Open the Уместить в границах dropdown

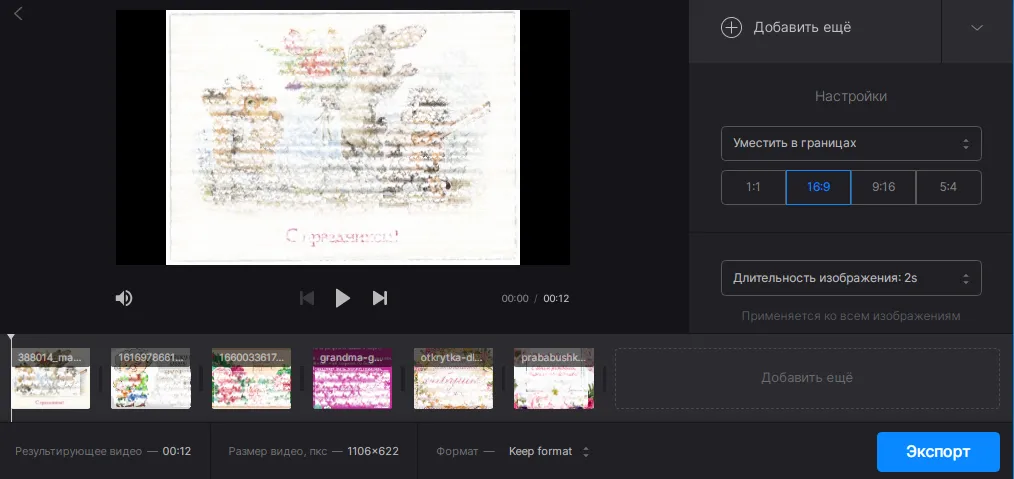[x=850, y=143]
